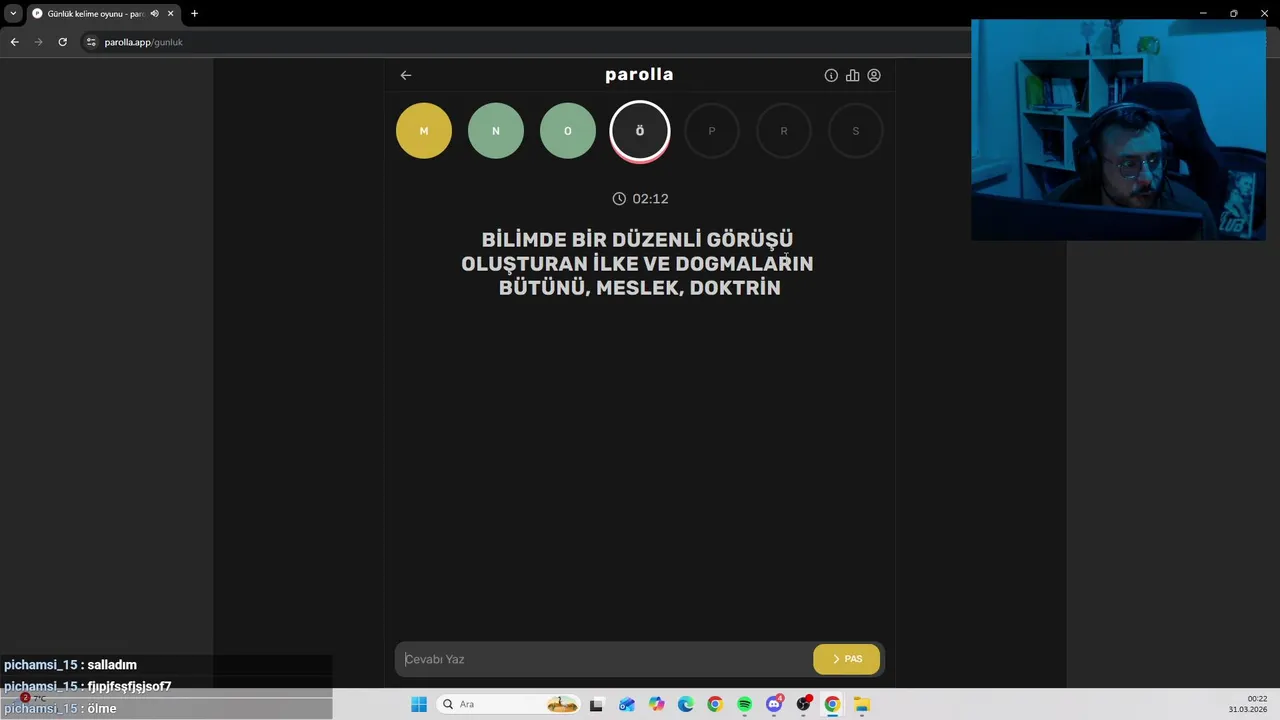Screen dimensions: 1280x720
Task: Open the user profile icon
Action: click(874, 75)
